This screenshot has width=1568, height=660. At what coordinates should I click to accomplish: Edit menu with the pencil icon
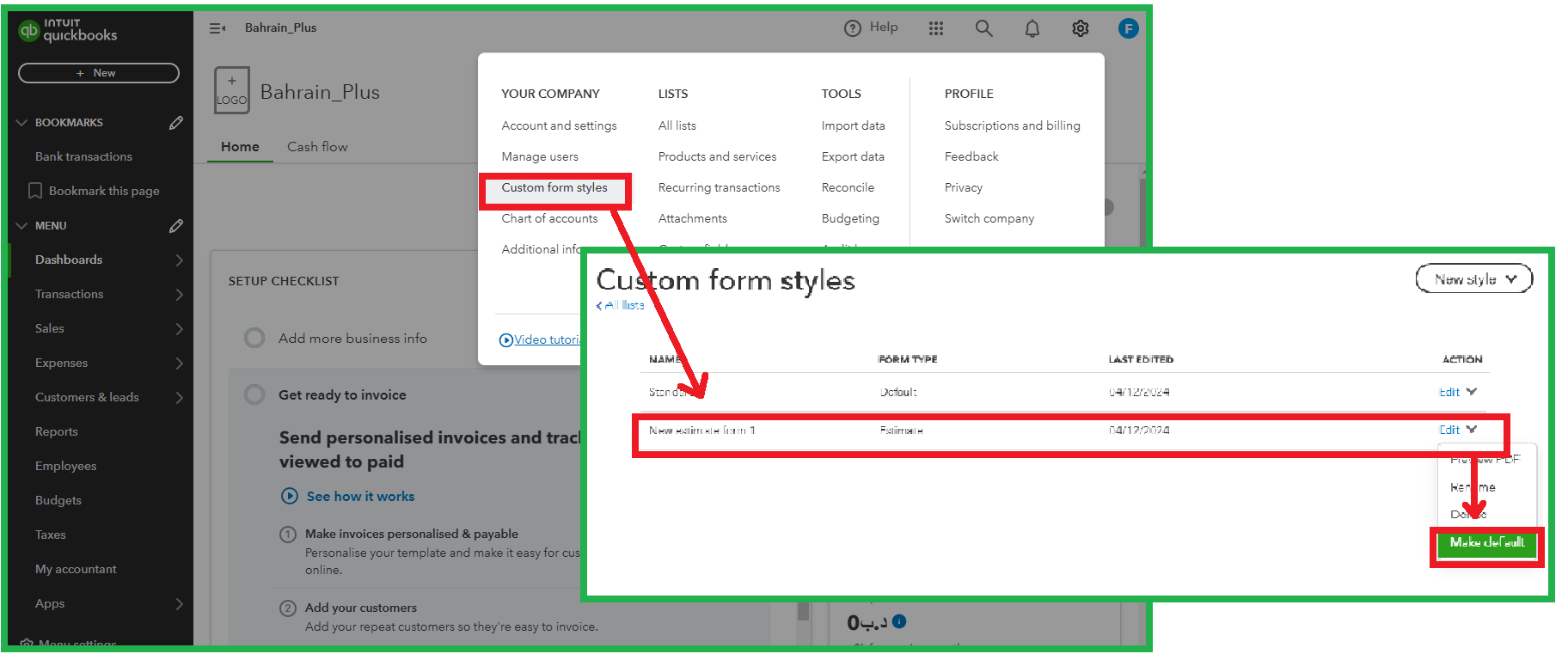click(x=176, y=226)
